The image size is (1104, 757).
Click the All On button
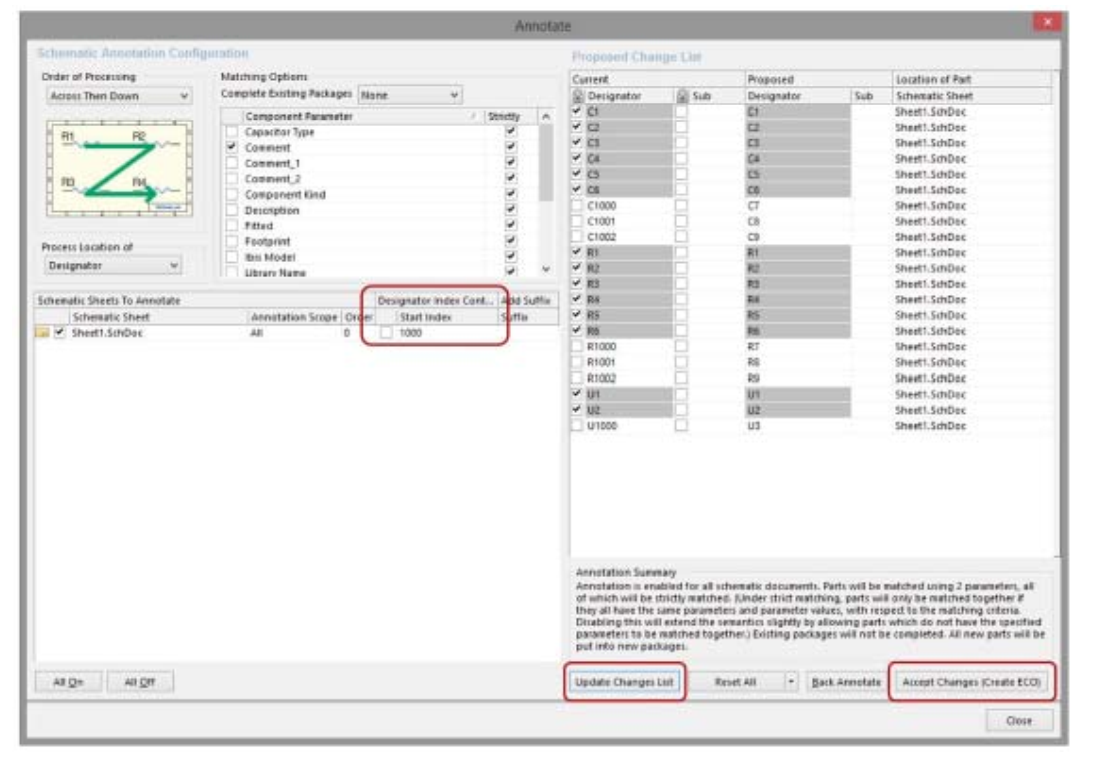click(x=68, y=682)
